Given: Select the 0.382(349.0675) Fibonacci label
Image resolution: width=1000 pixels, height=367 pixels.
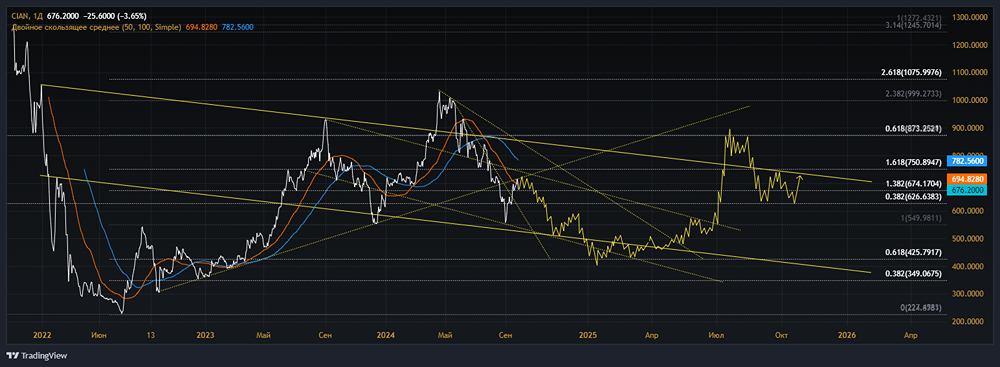Looking at the screenshot, I should (x=912, y=273).
